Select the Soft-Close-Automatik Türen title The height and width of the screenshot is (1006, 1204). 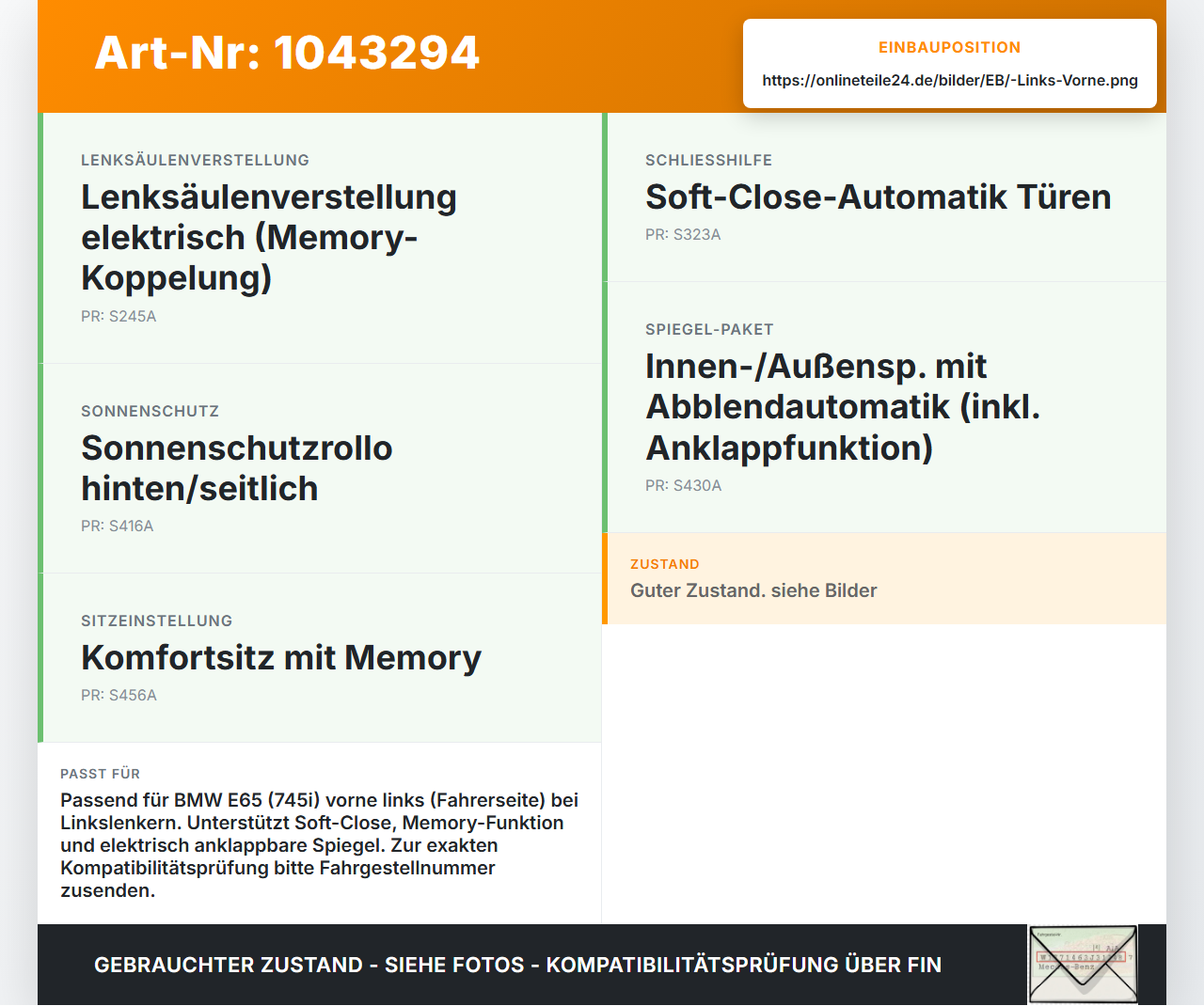pos(879,196)
